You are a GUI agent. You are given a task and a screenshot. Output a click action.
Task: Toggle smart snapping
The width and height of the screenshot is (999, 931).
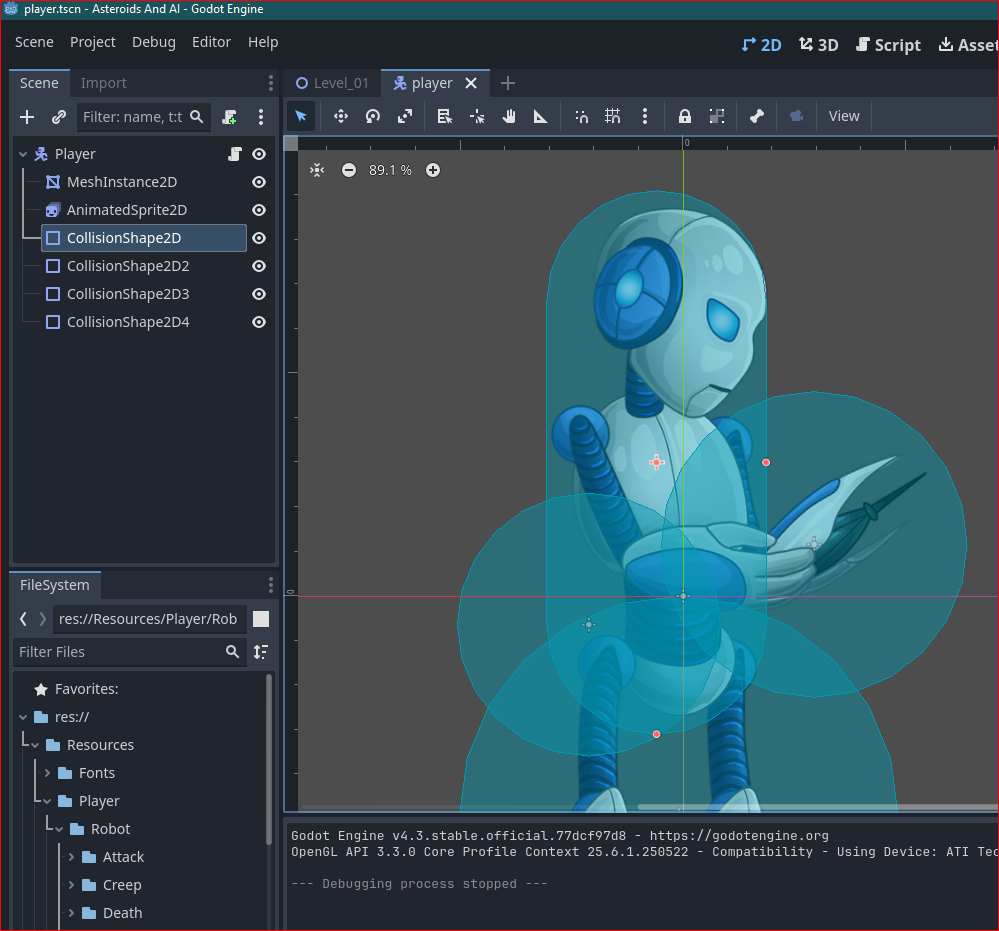(581, 116)
